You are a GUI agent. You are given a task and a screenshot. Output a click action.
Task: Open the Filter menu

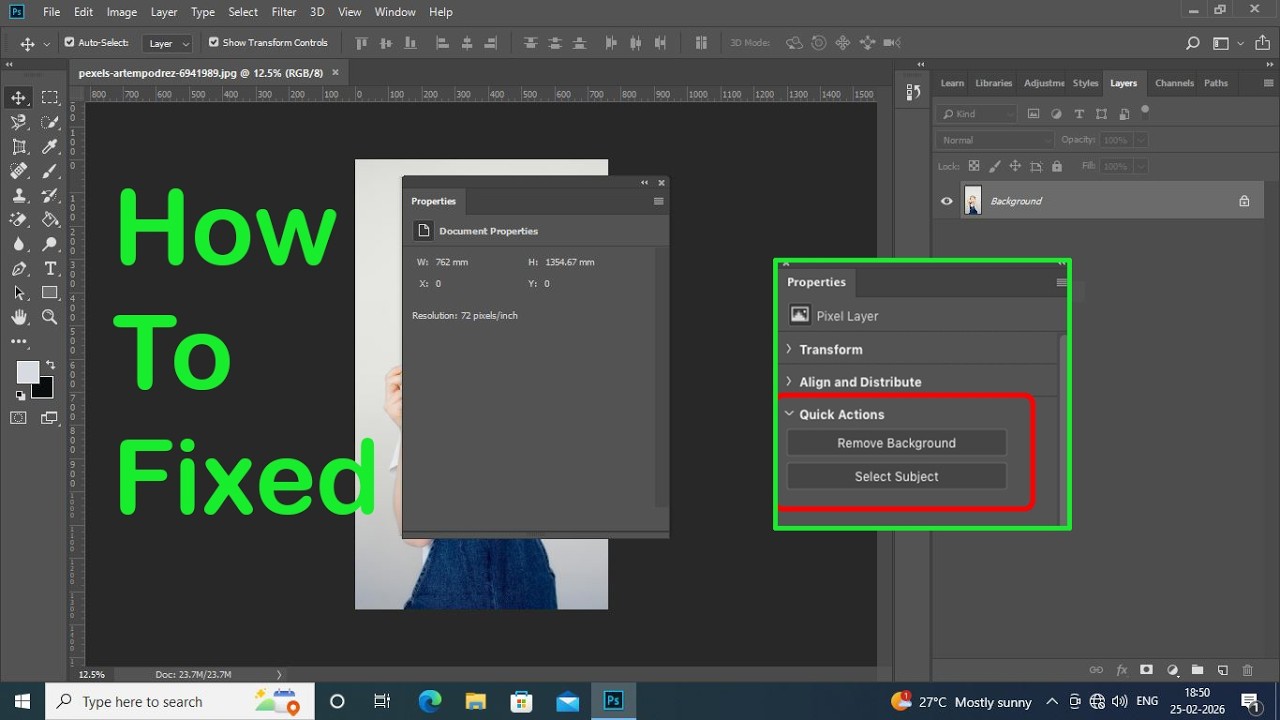click(x=284, y=12)
